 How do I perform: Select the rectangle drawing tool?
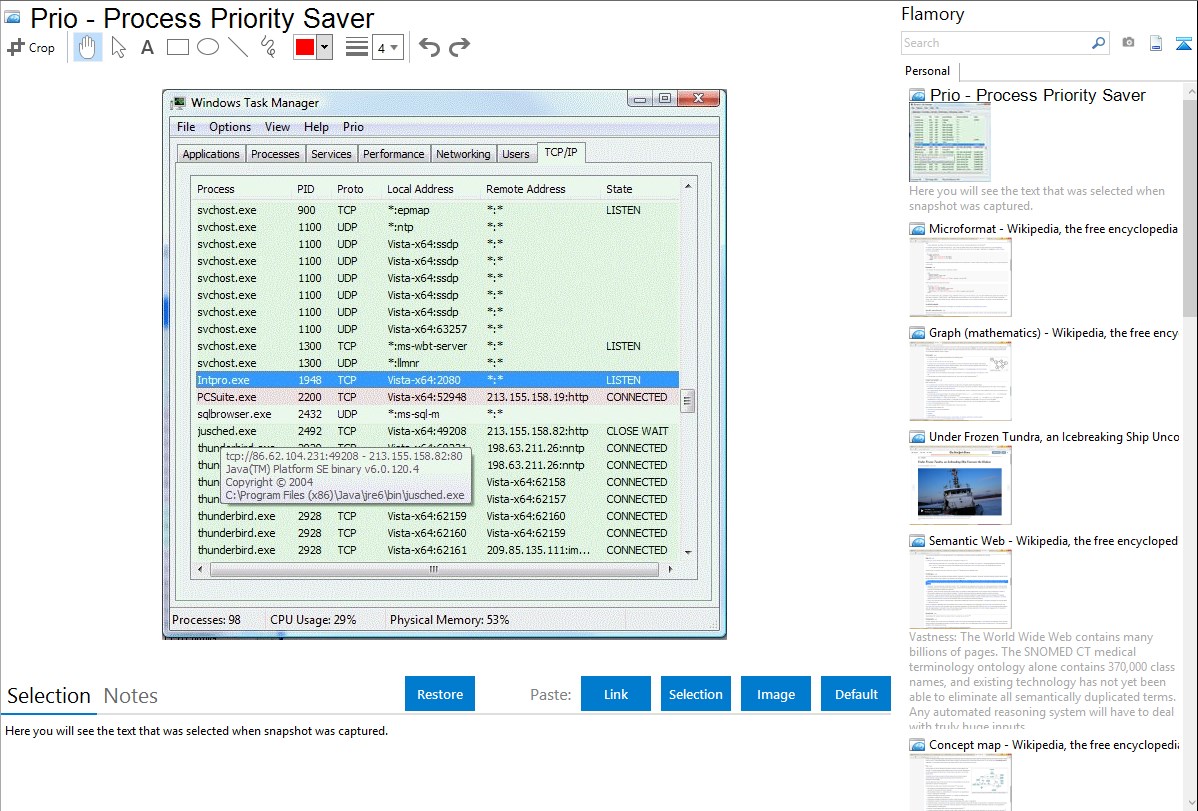coord(177,47)
